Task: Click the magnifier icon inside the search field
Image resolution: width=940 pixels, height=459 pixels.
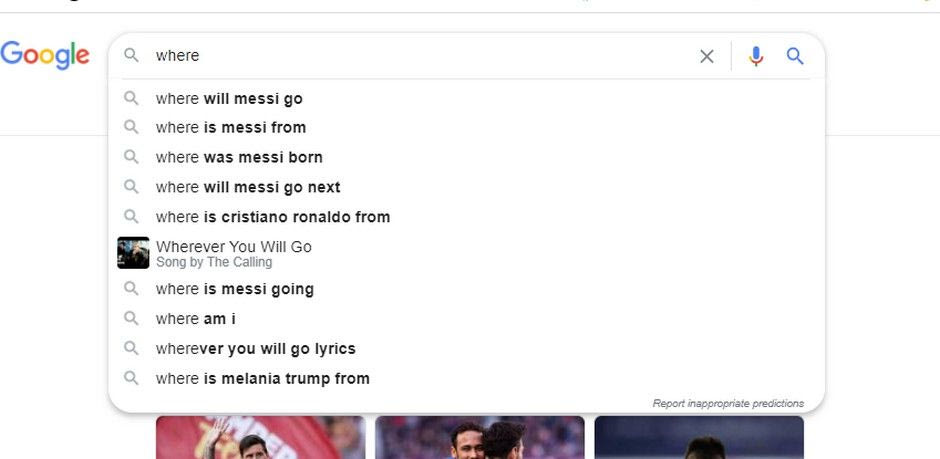Action: point(131,56)
